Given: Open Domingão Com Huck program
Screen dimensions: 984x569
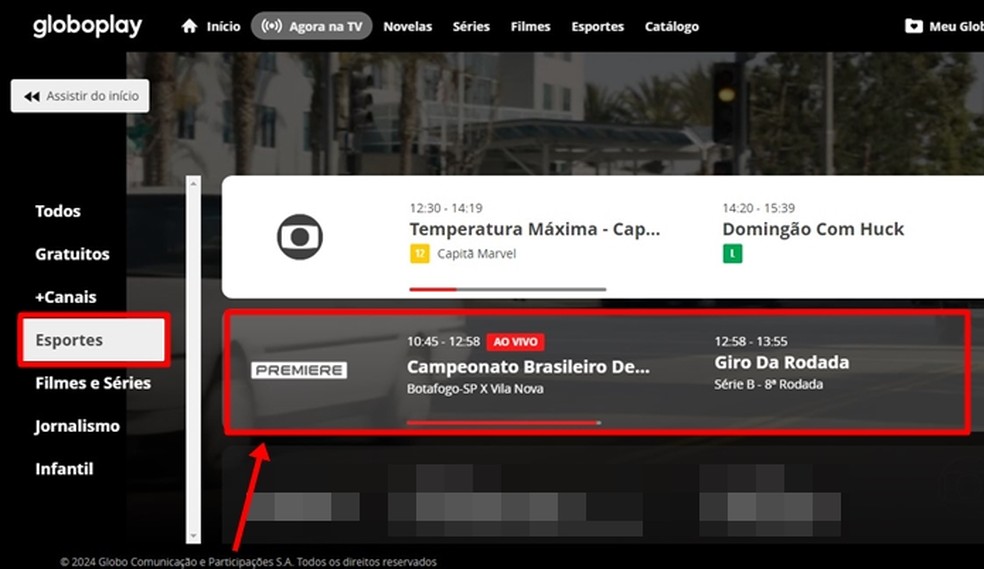Looking at the screenshot, I should click(x=813, y=229).
